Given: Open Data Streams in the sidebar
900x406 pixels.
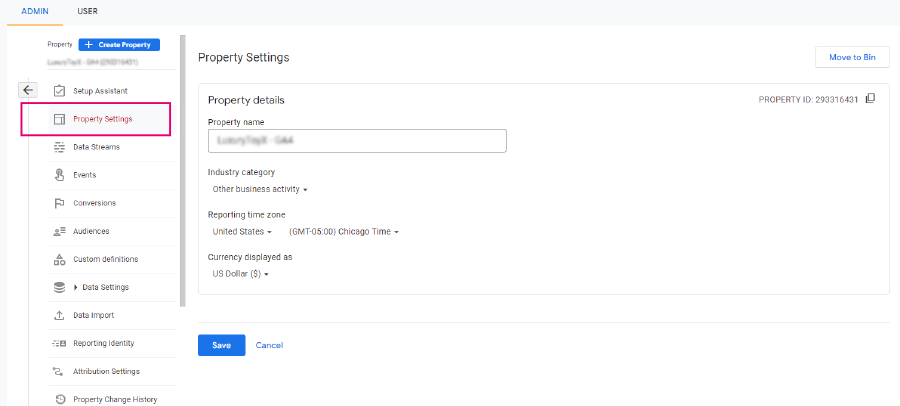Looking at the screenshot, I should click(x=96, y=147).
